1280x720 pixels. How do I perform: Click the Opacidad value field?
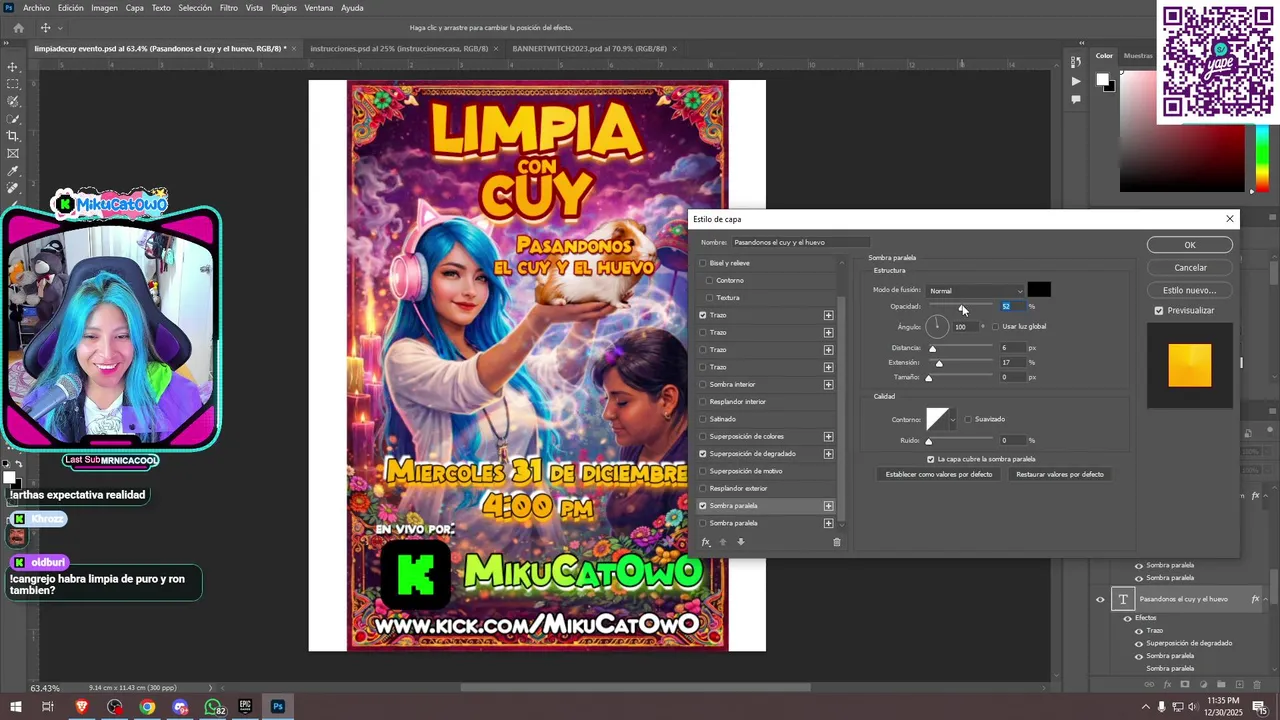coord(1012,306)
